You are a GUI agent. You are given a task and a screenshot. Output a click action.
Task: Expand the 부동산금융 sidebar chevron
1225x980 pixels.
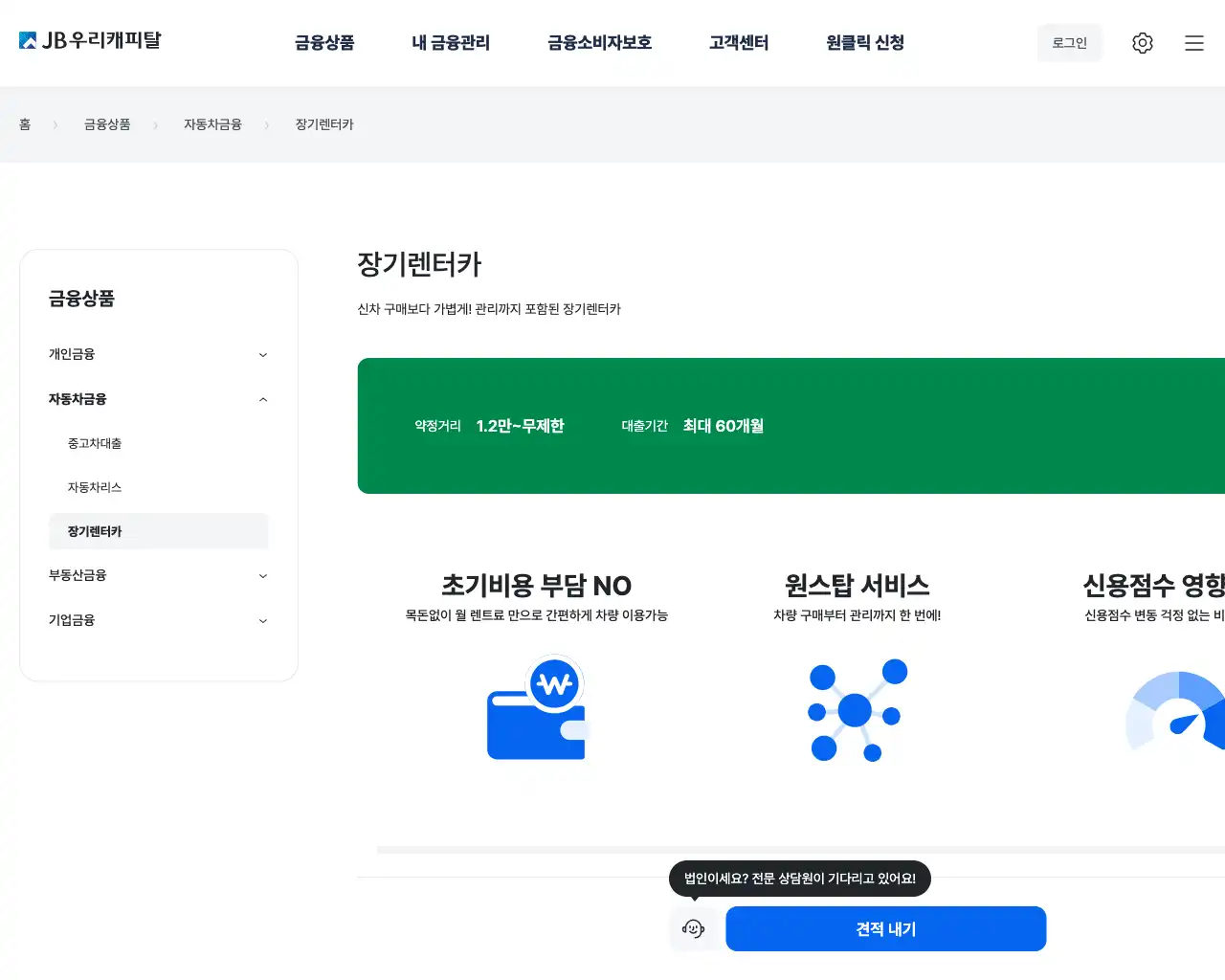(263, 576)
